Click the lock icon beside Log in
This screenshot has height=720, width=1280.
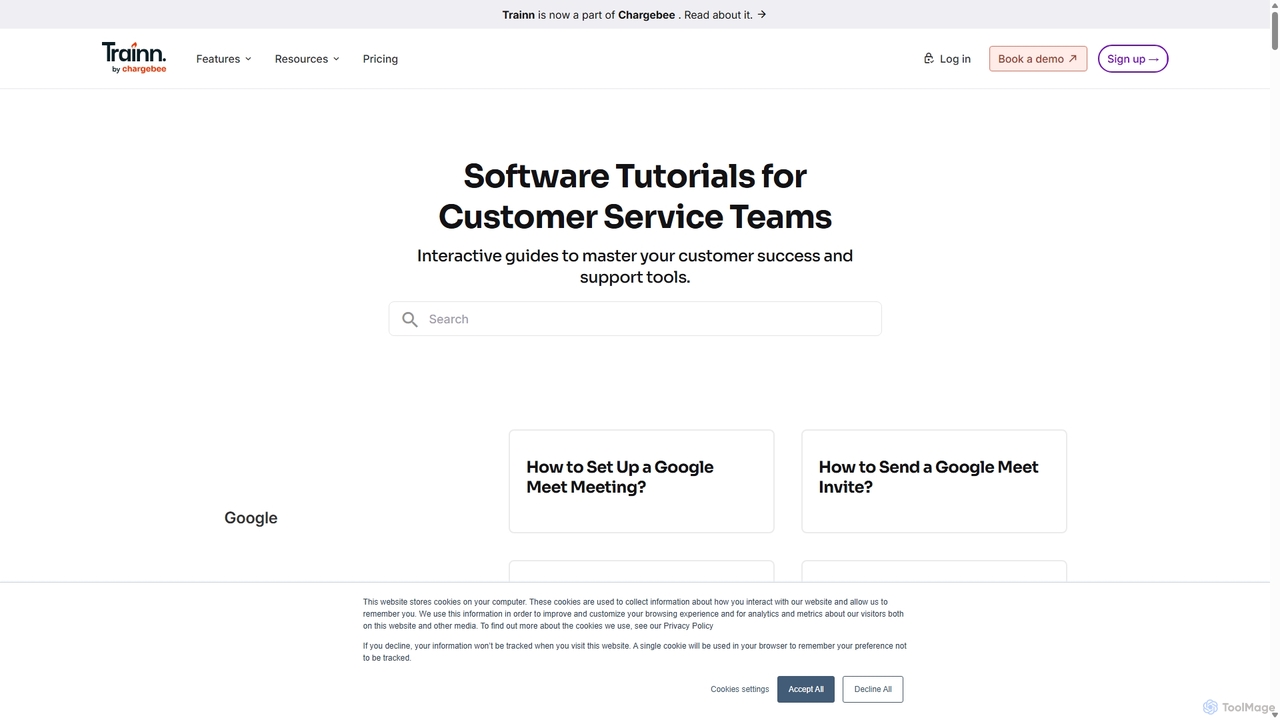[x=928, y=58]
